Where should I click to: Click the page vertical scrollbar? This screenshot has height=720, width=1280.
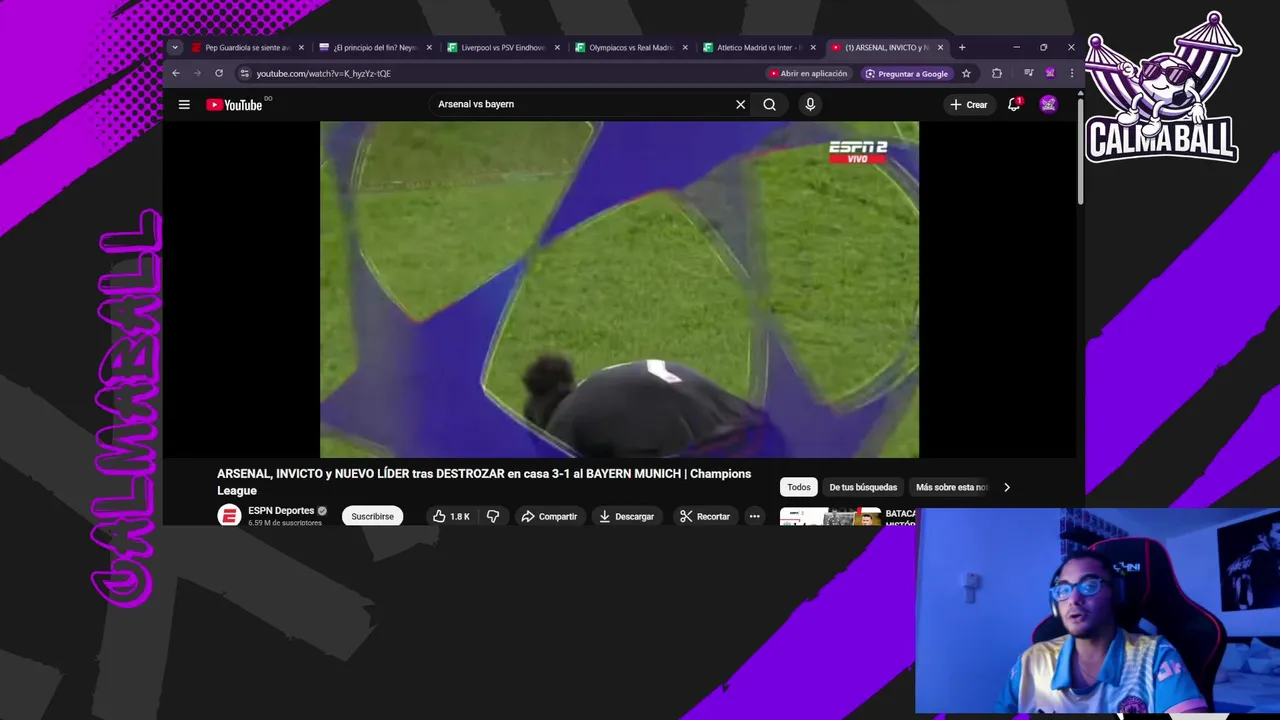(x=1080, y=150)
